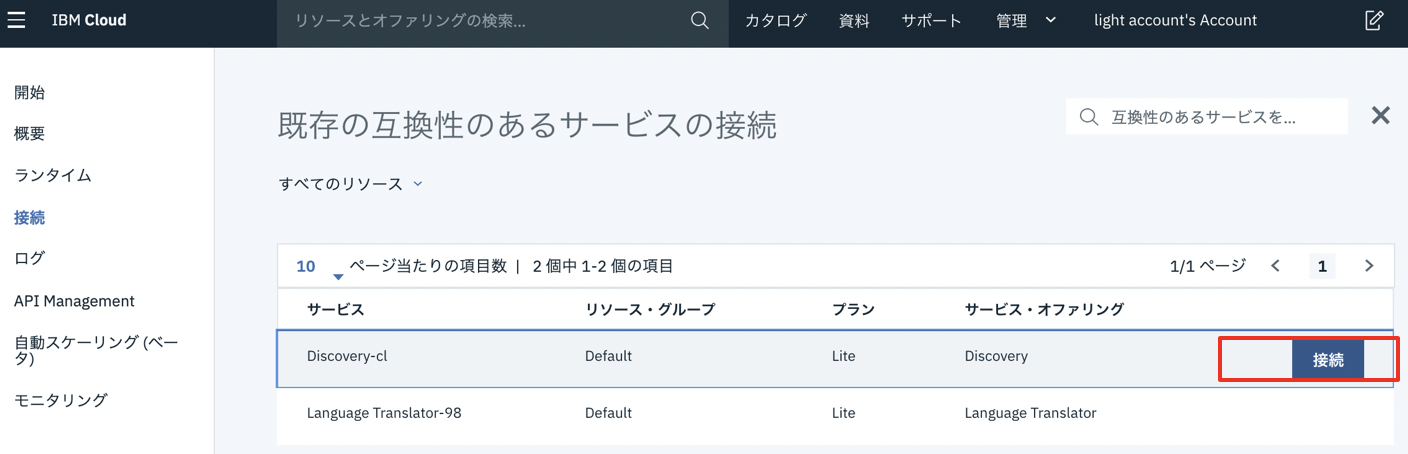Open light account's Account switcher

click(x=1175, y=21)
